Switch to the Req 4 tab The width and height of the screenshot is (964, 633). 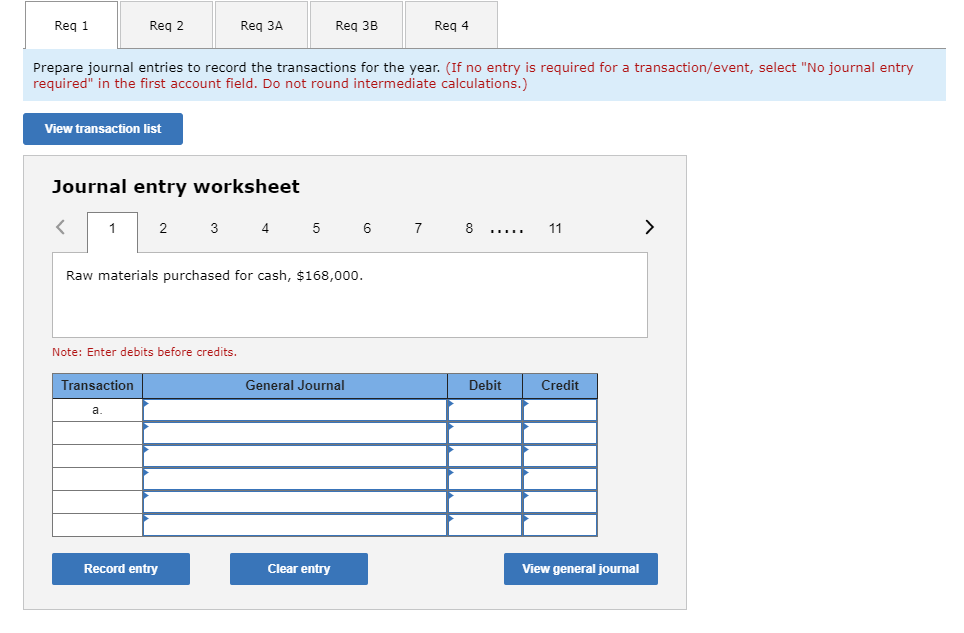point(451,25)
